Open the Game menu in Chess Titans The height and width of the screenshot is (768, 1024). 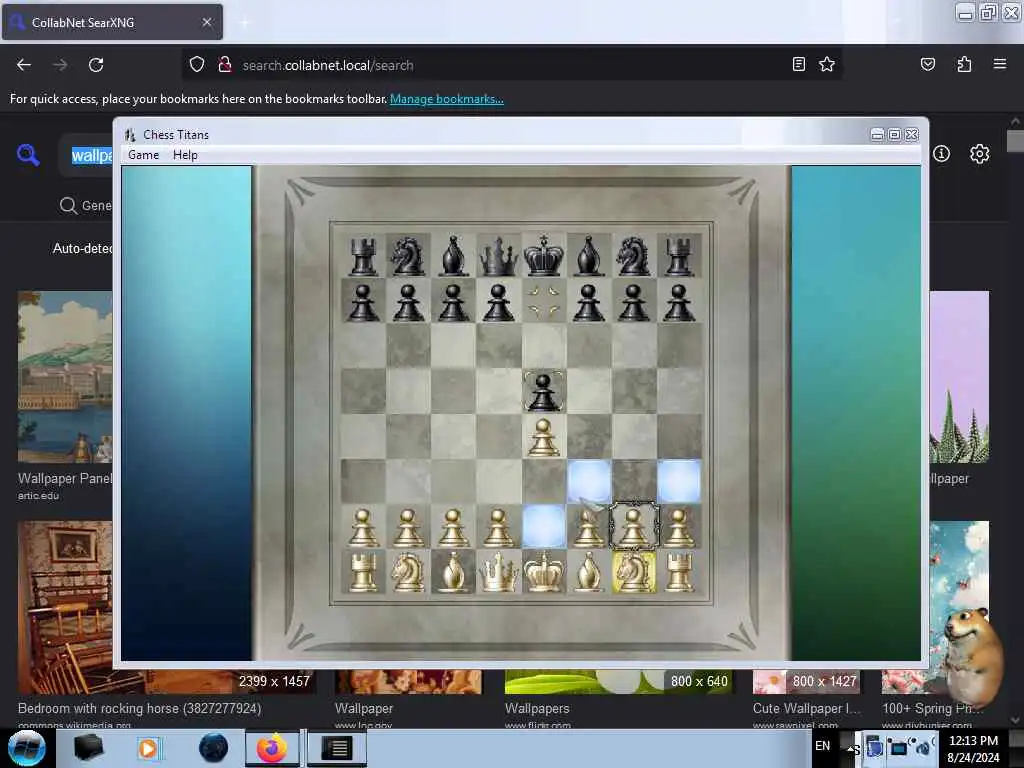143,155
